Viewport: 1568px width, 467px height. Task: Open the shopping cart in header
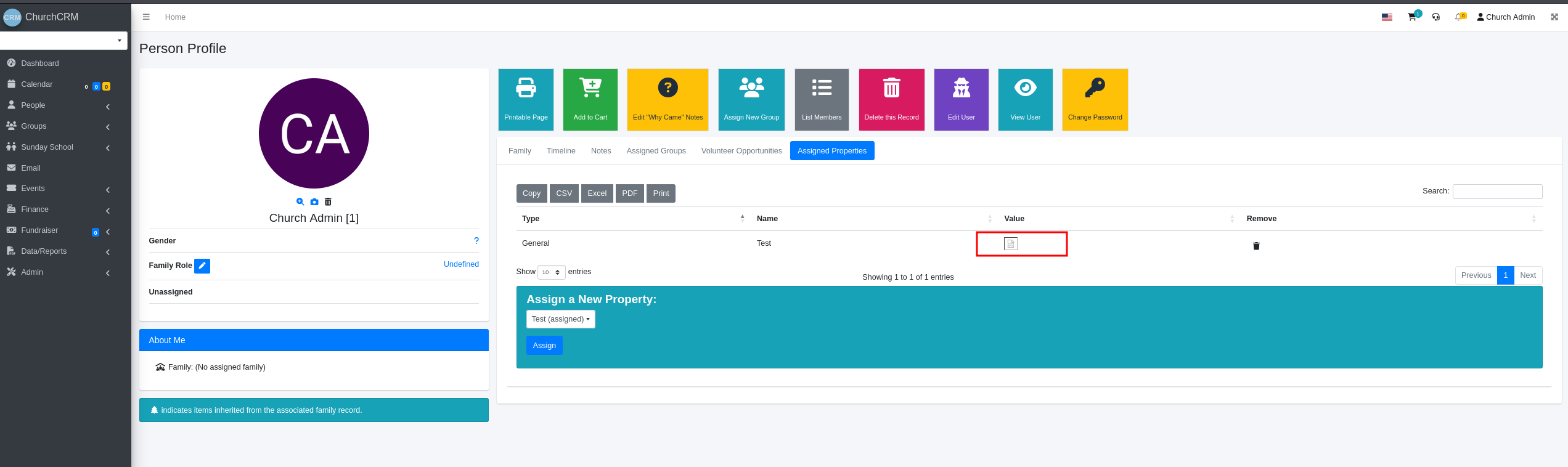[x=1412, y=17]
